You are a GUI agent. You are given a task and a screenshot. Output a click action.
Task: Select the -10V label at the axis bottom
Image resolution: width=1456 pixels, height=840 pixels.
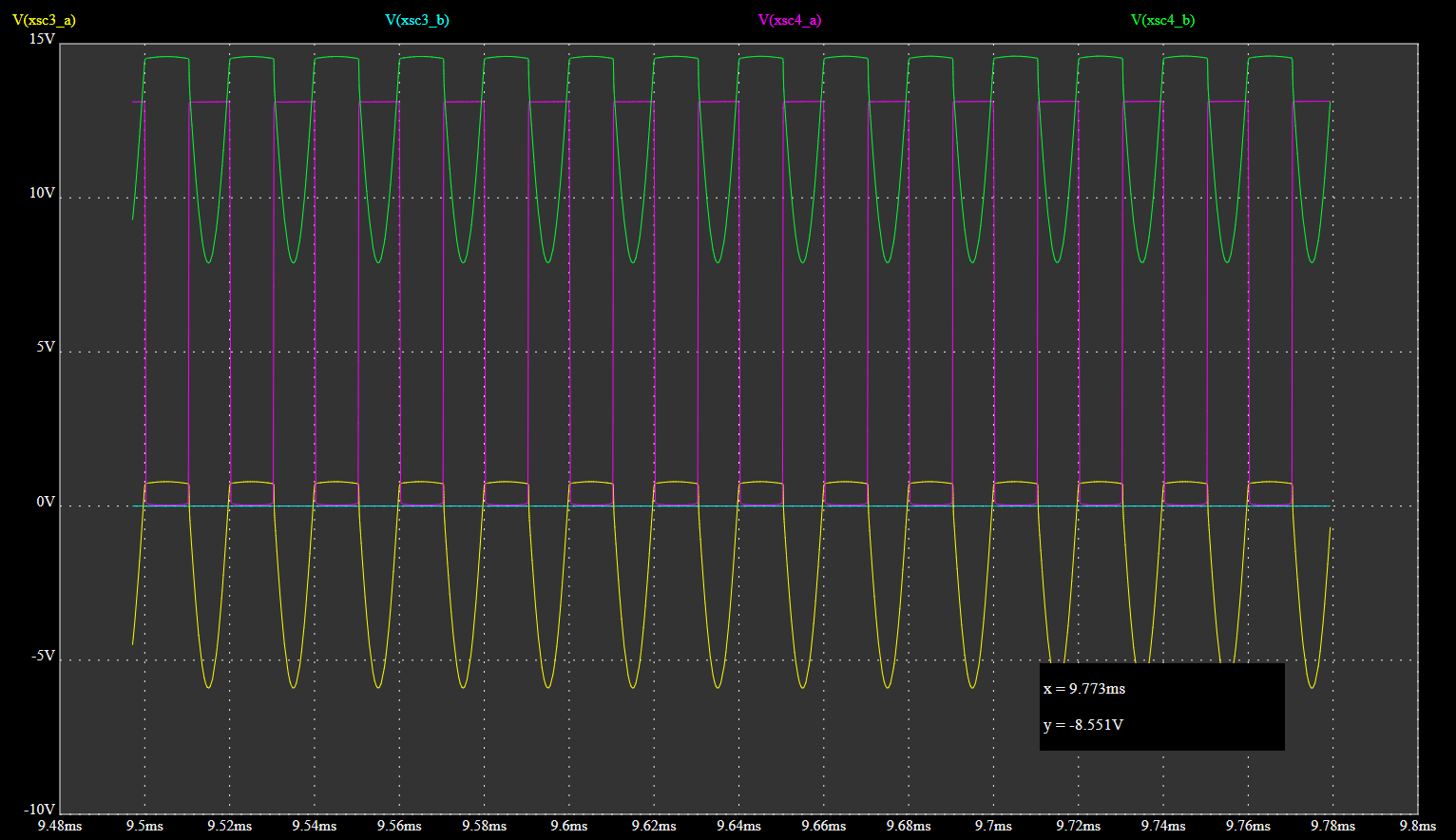click(40, 810)
